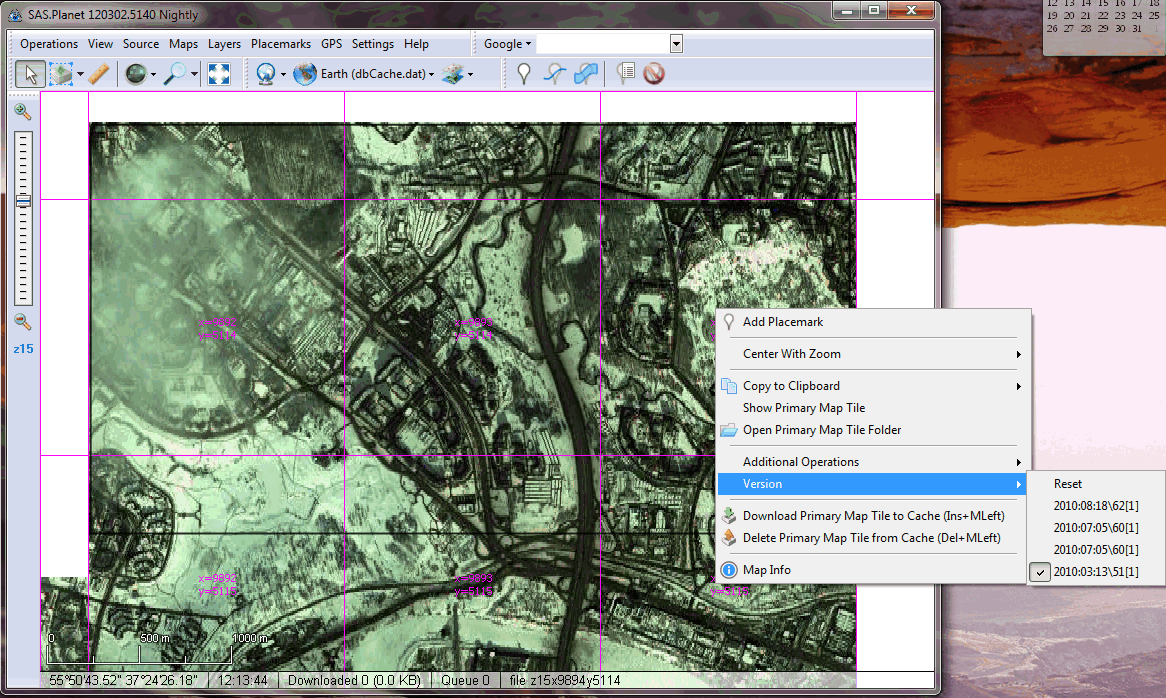The image size is (1166, 698).
Task: Open the placemark manager list icon
Action: coord(627,74)
